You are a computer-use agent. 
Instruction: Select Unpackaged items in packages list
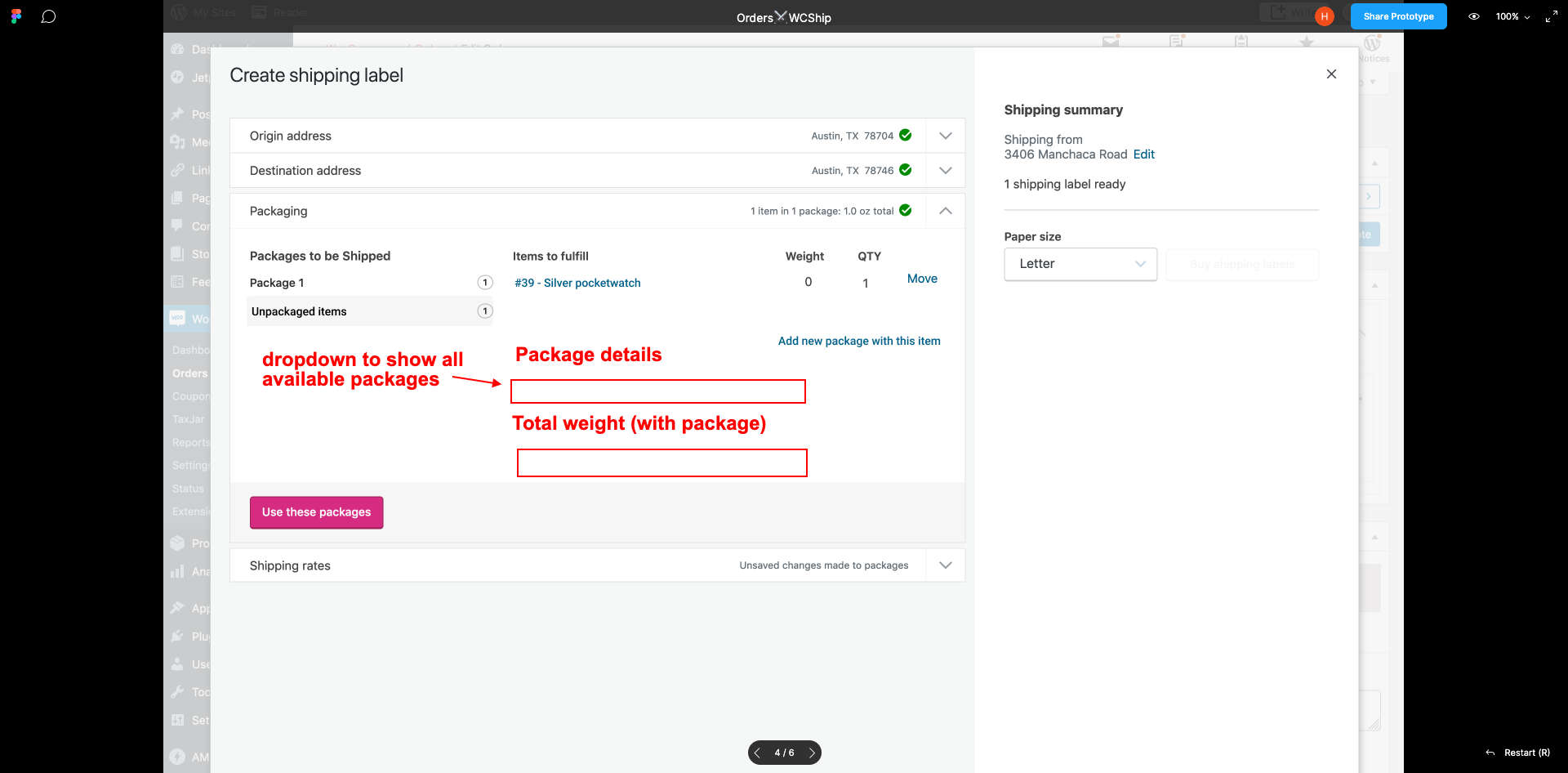pyautogui.click(x=370, y=311)
